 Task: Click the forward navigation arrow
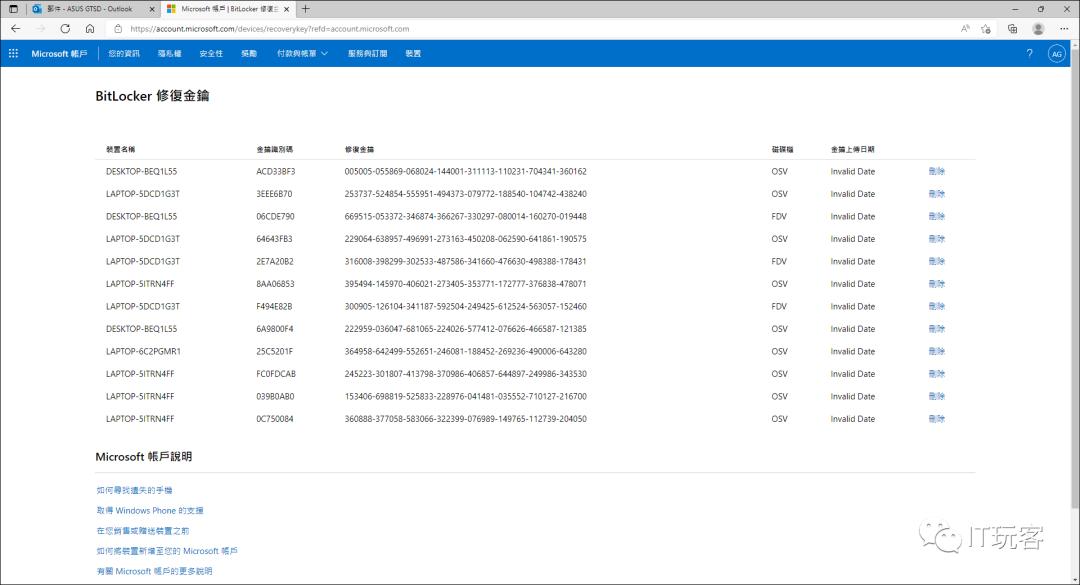pos(39,29)
